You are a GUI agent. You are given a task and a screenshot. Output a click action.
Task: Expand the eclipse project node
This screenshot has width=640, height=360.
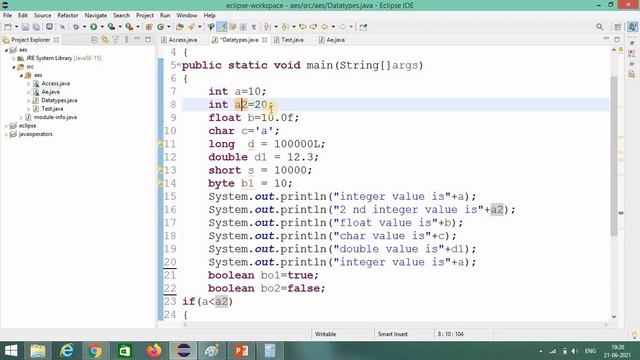[x=6, y=126]
